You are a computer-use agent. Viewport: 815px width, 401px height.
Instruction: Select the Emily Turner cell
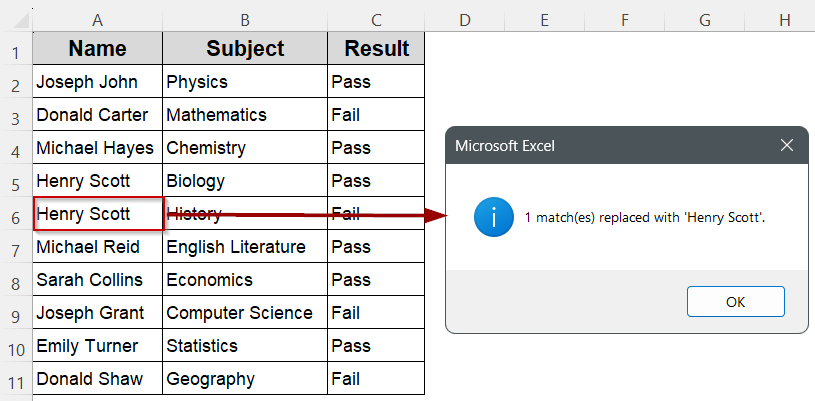click(97, 346)
